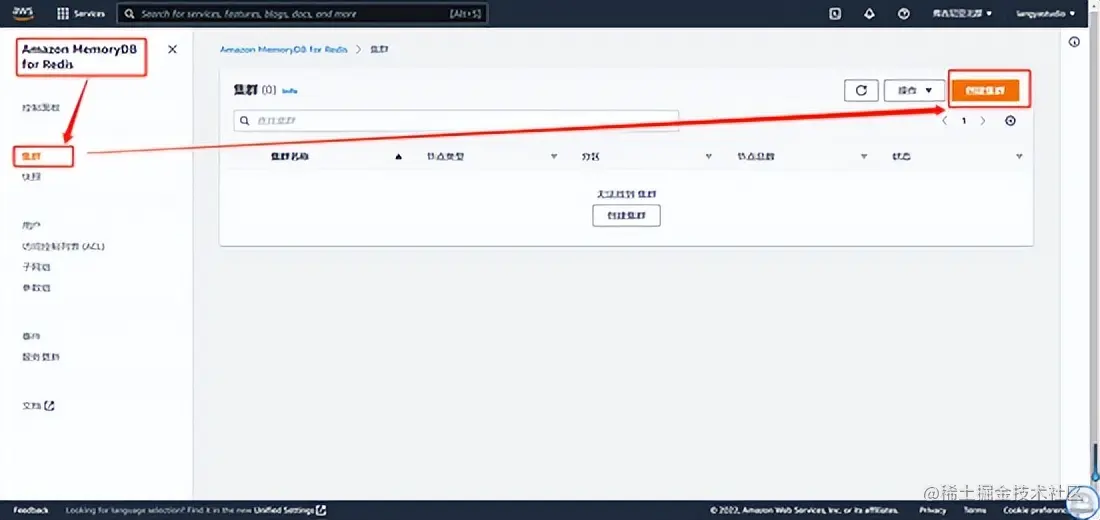Screen dimensions: 1100x520
Task: Go to next page in pagination
Action: coord(983,121)
